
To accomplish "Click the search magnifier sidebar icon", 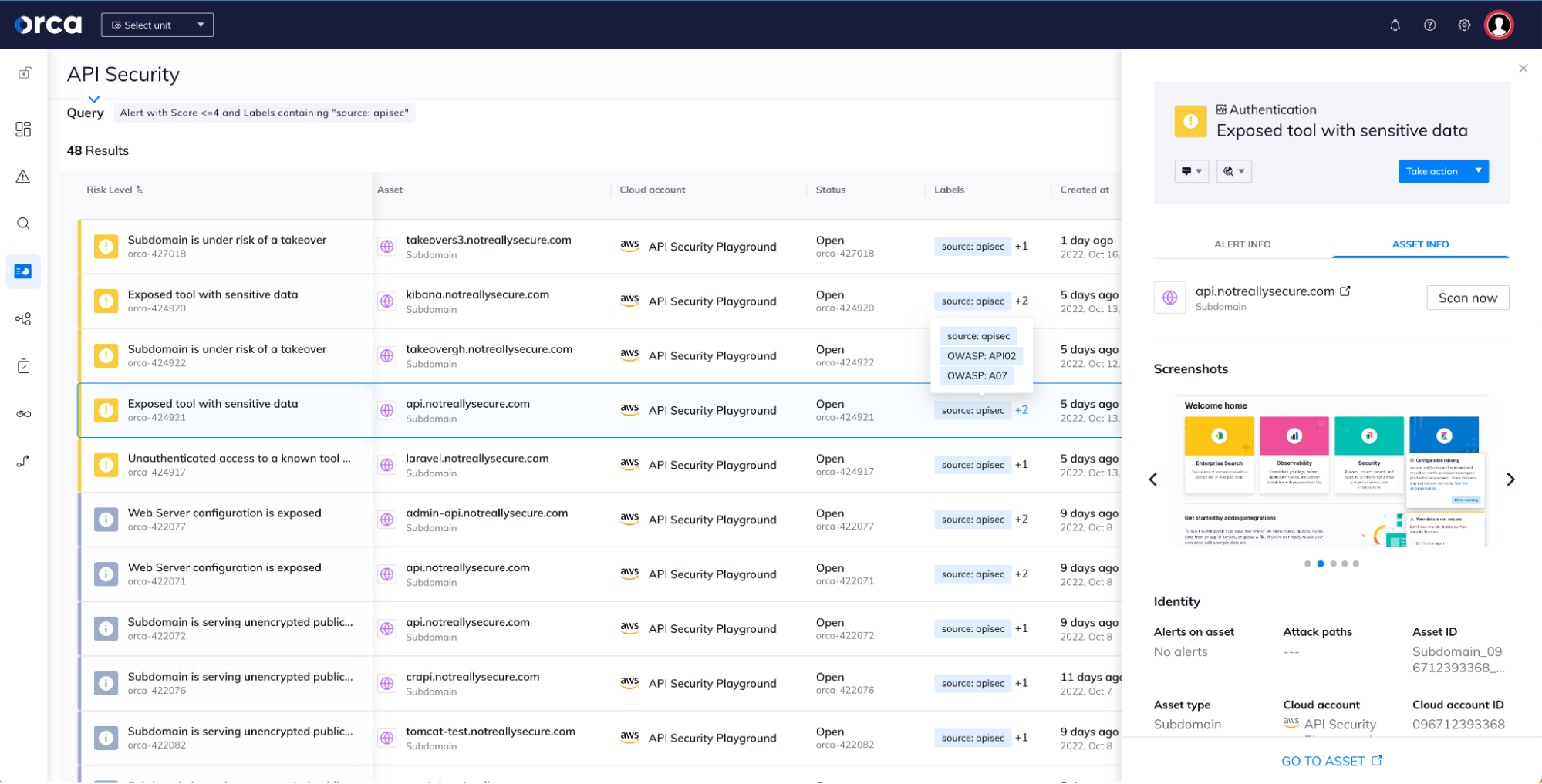I will tap(23, 224).
